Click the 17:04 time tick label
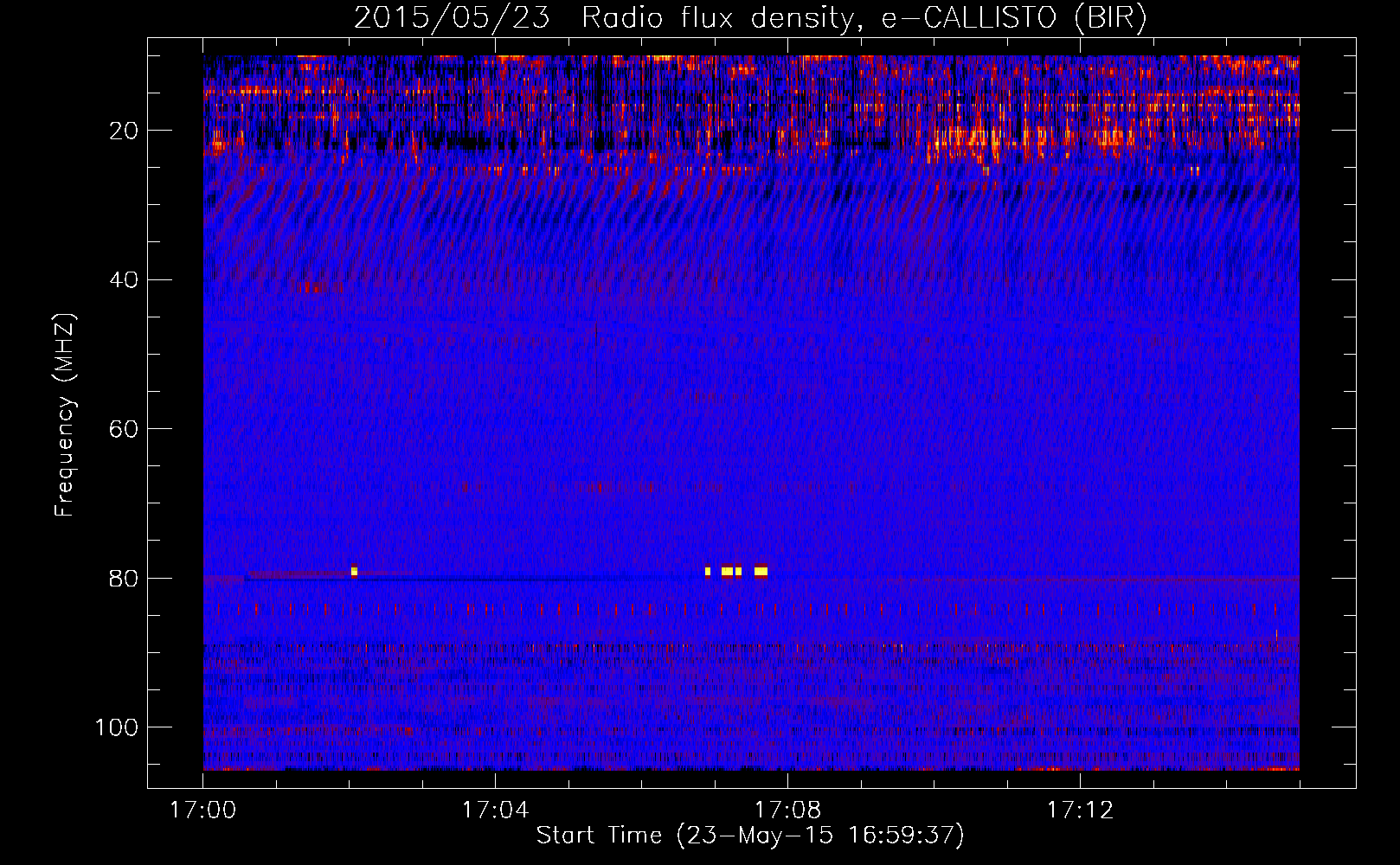 [x=495, y=811]
